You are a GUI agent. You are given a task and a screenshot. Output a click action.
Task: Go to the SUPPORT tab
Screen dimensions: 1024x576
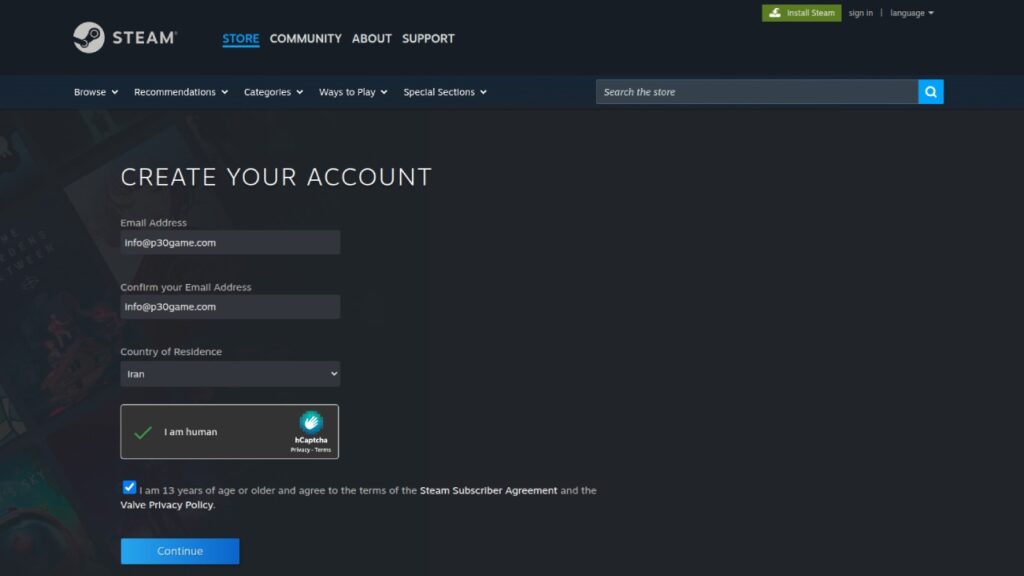point(428,39)
